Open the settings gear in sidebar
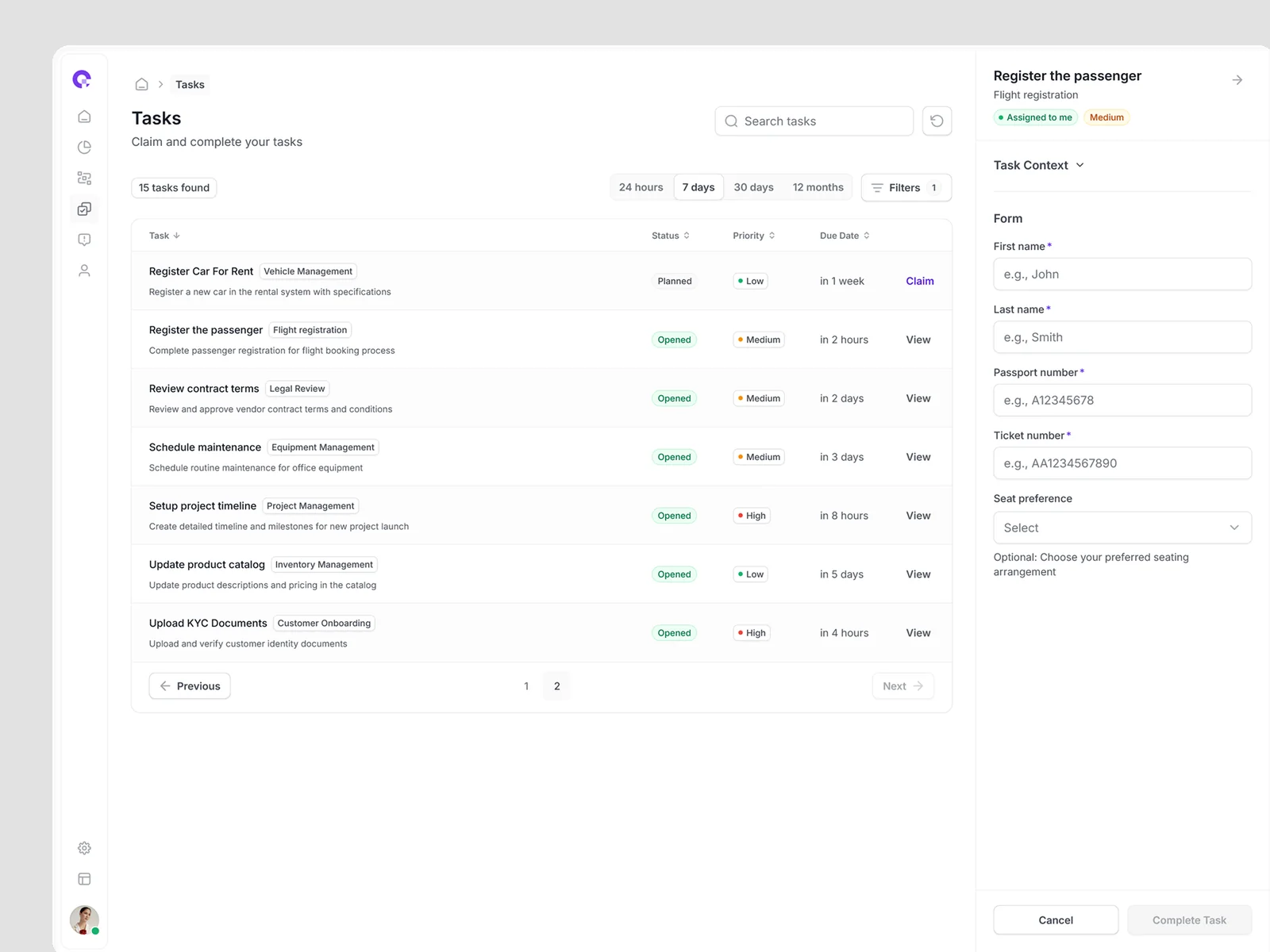 (x=84, y=848)
